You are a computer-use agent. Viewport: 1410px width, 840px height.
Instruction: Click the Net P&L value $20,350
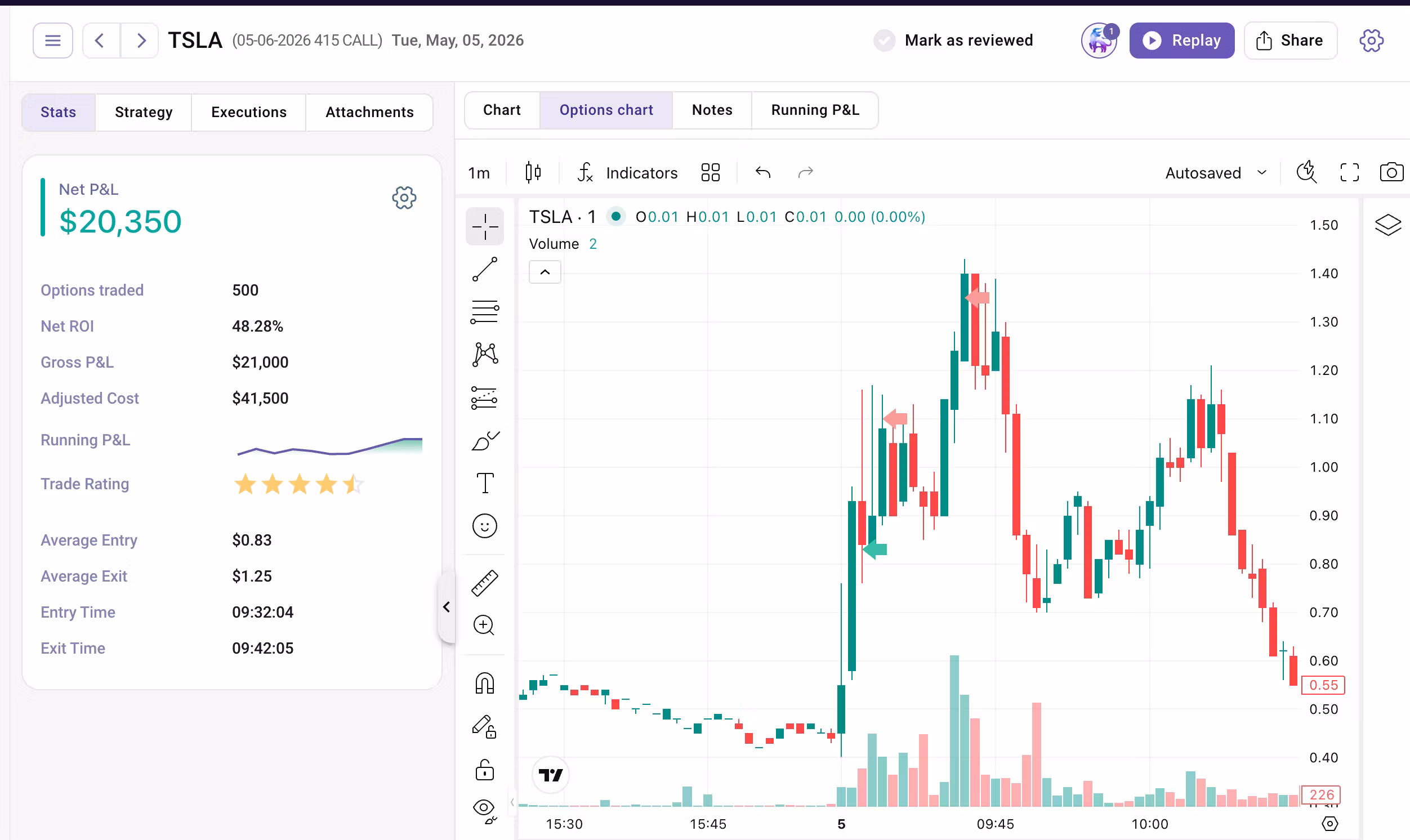point(121,221)
